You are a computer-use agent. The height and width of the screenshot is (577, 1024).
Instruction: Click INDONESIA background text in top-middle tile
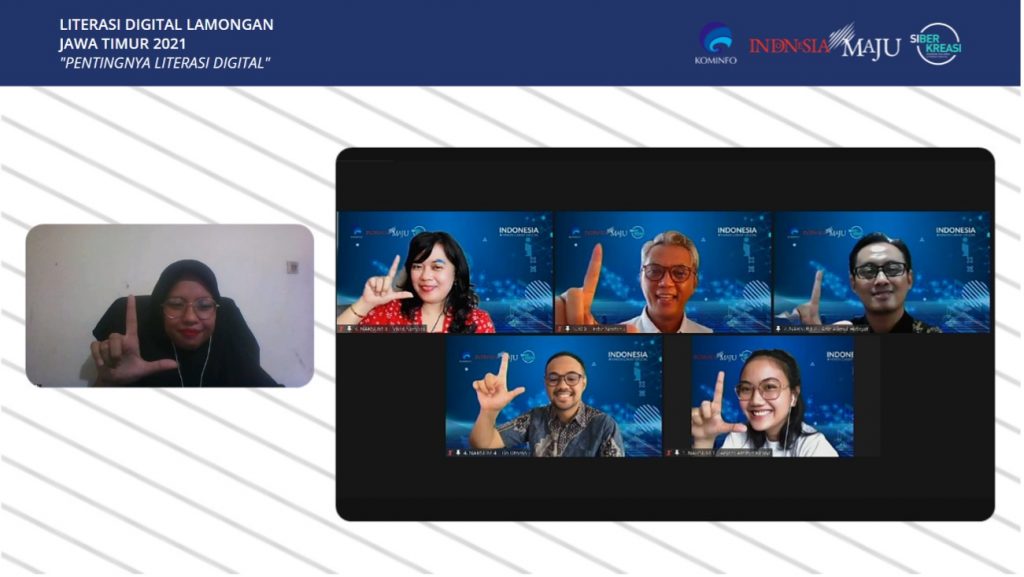point(737,230)
